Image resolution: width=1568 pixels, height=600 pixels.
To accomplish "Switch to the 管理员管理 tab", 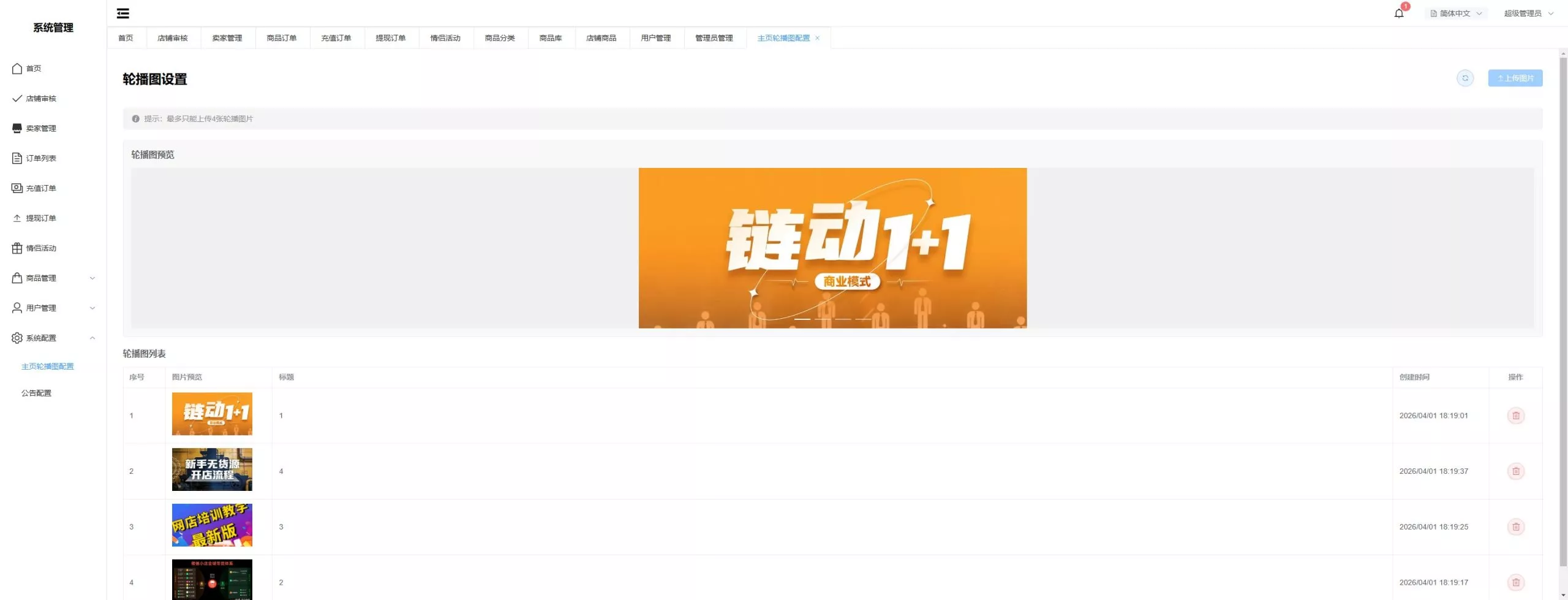I will tap(714, 38).
